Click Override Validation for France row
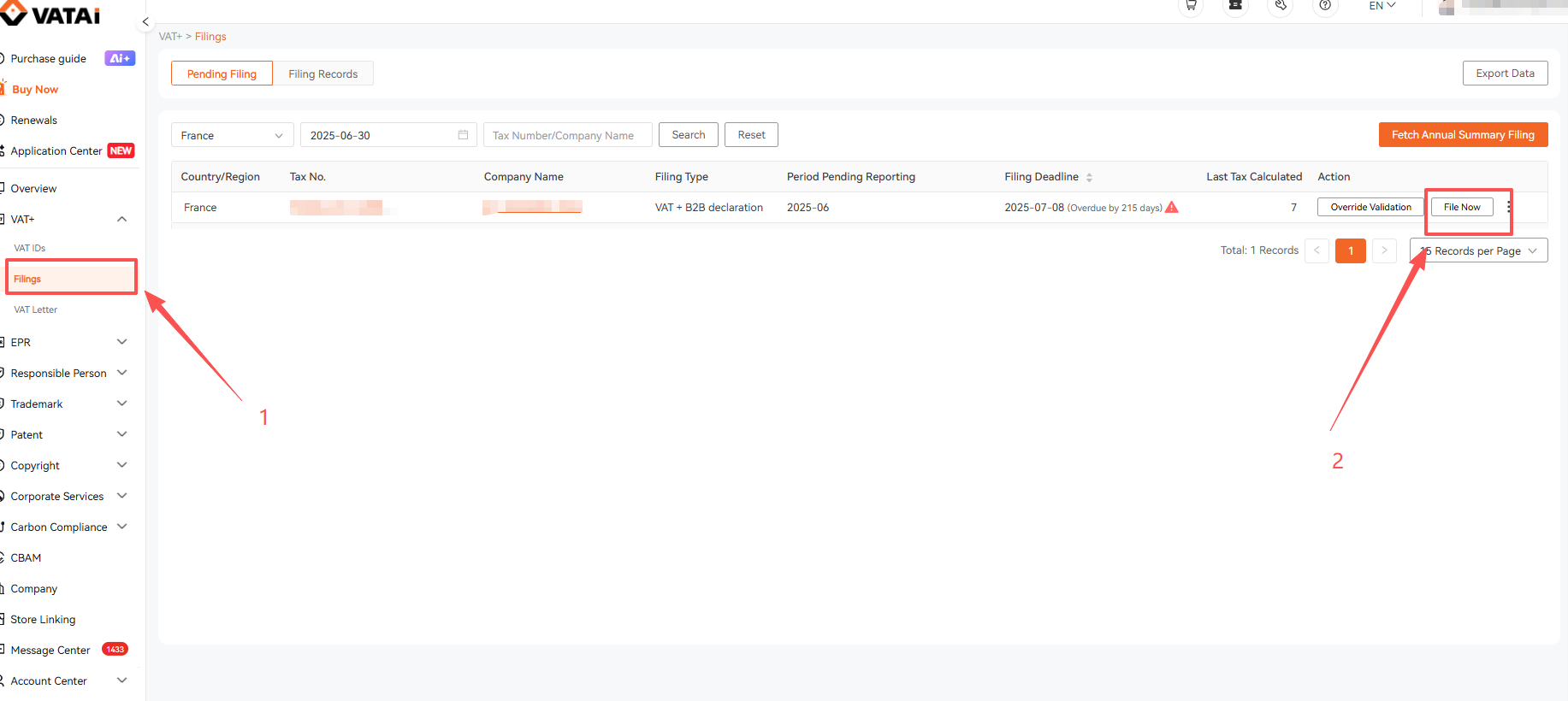 [1370, 207]
